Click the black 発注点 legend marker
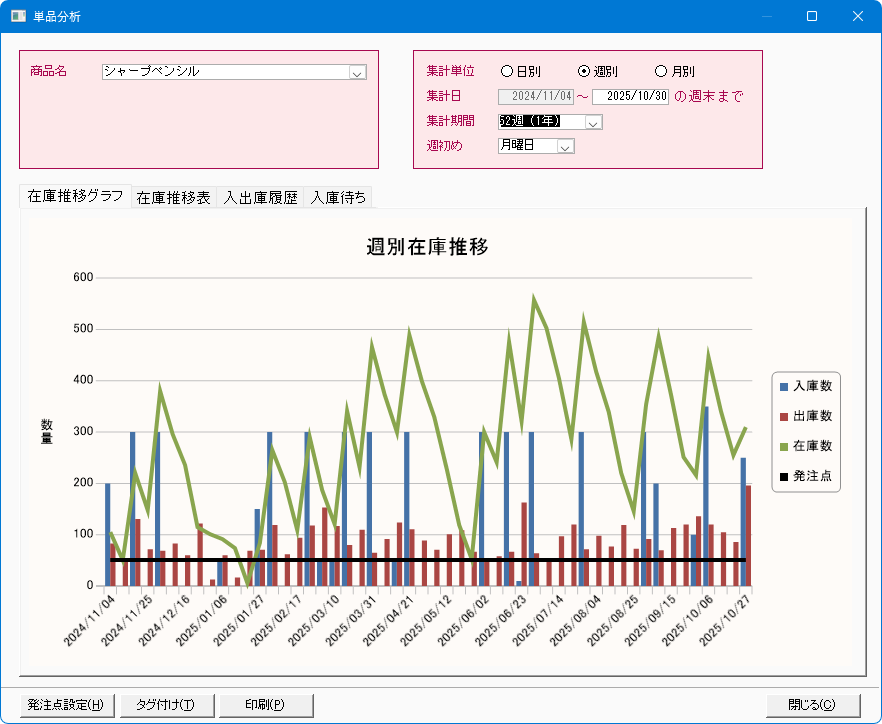This screenshot has height=724, width=882. point(785,476)
